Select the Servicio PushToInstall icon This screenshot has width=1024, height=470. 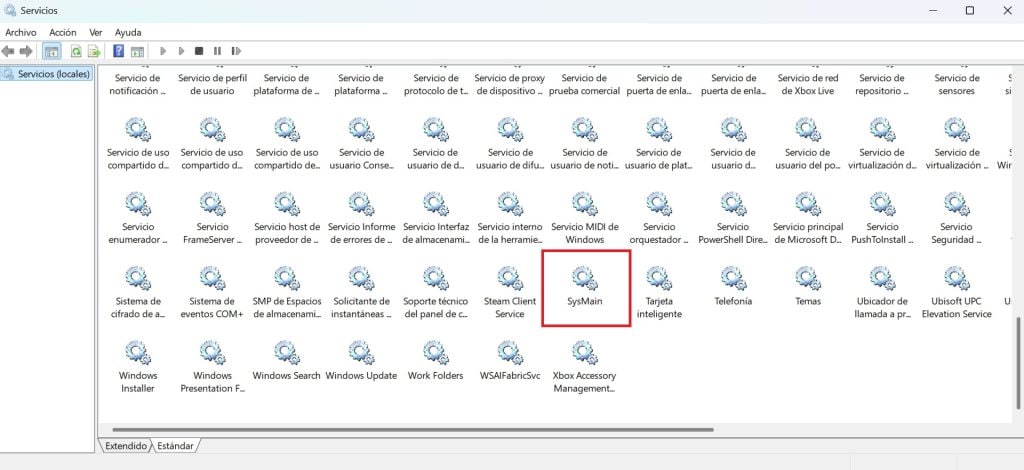tap(882, 204)
